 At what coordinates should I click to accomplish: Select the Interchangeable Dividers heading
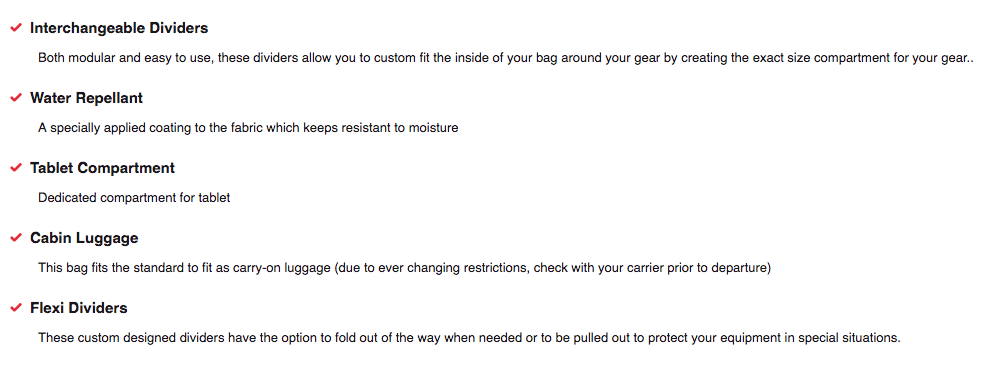[x=119, y=28]
